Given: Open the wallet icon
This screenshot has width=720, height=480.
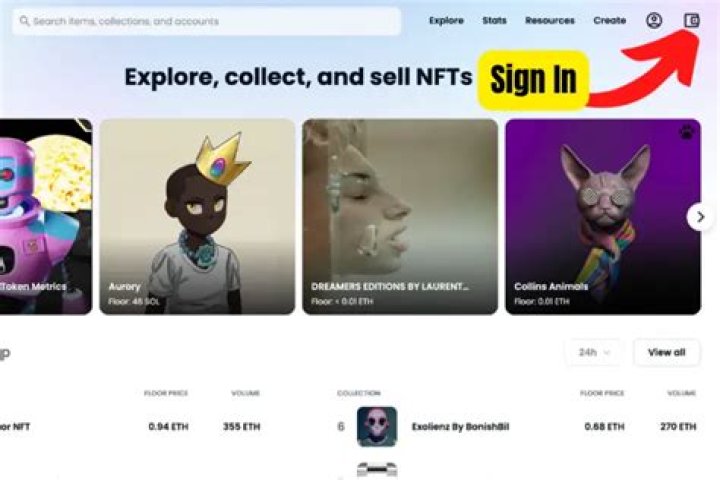Looking at the screenshot, I should 692,21.
